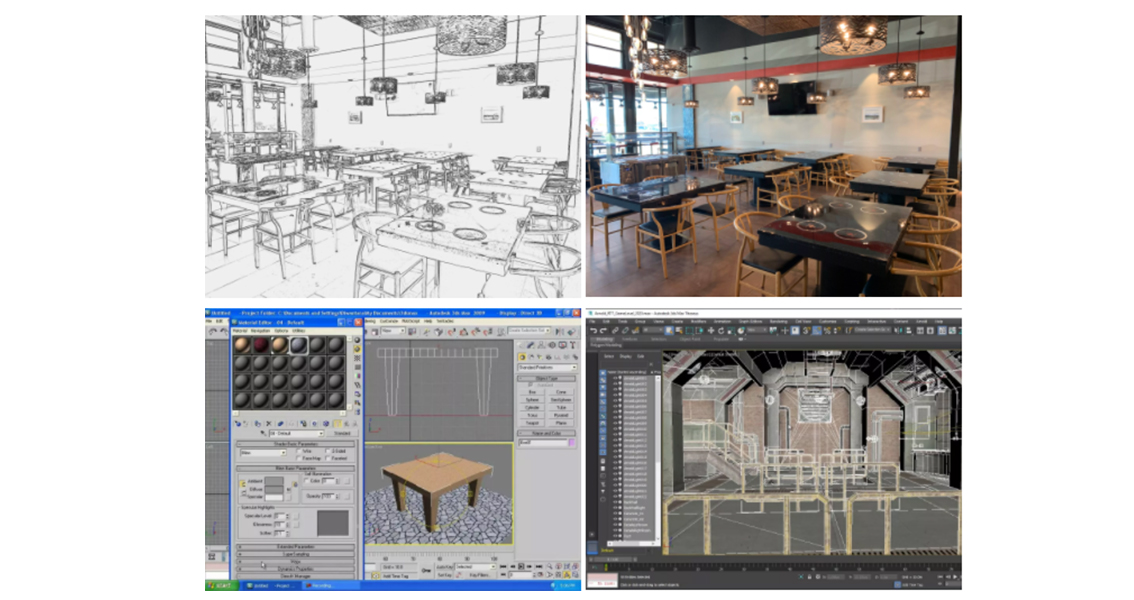The image size is (1134, 600).
Task: Click Select and Rotate icon in dark toolbar
Action: pos(720,330)
